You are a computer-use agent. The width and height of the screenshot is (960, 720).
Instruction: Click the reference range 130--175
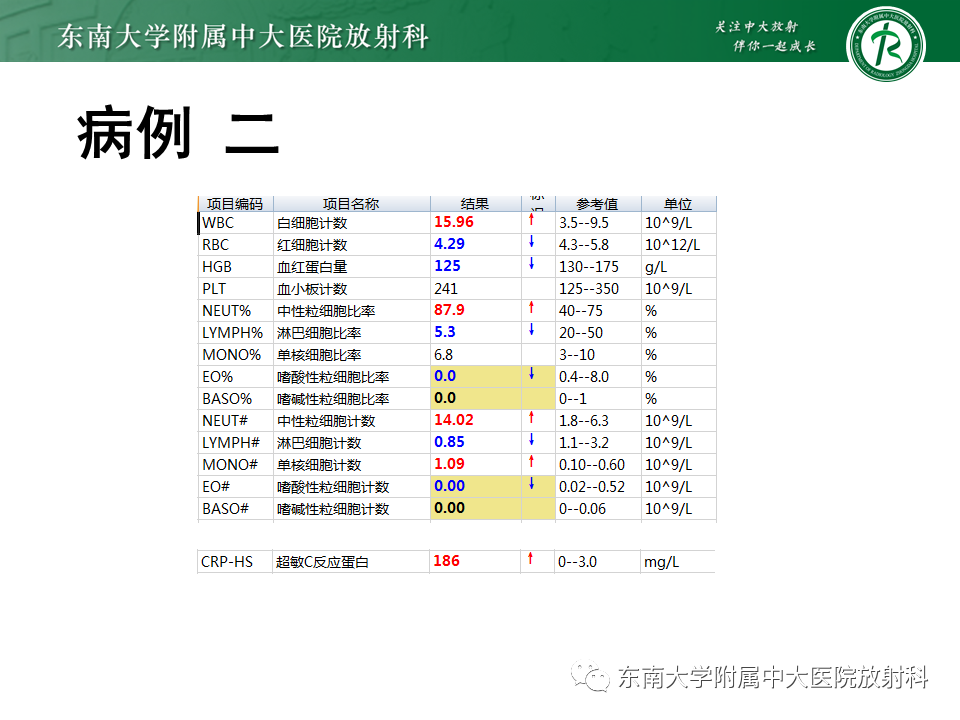(x=589, y=268)
